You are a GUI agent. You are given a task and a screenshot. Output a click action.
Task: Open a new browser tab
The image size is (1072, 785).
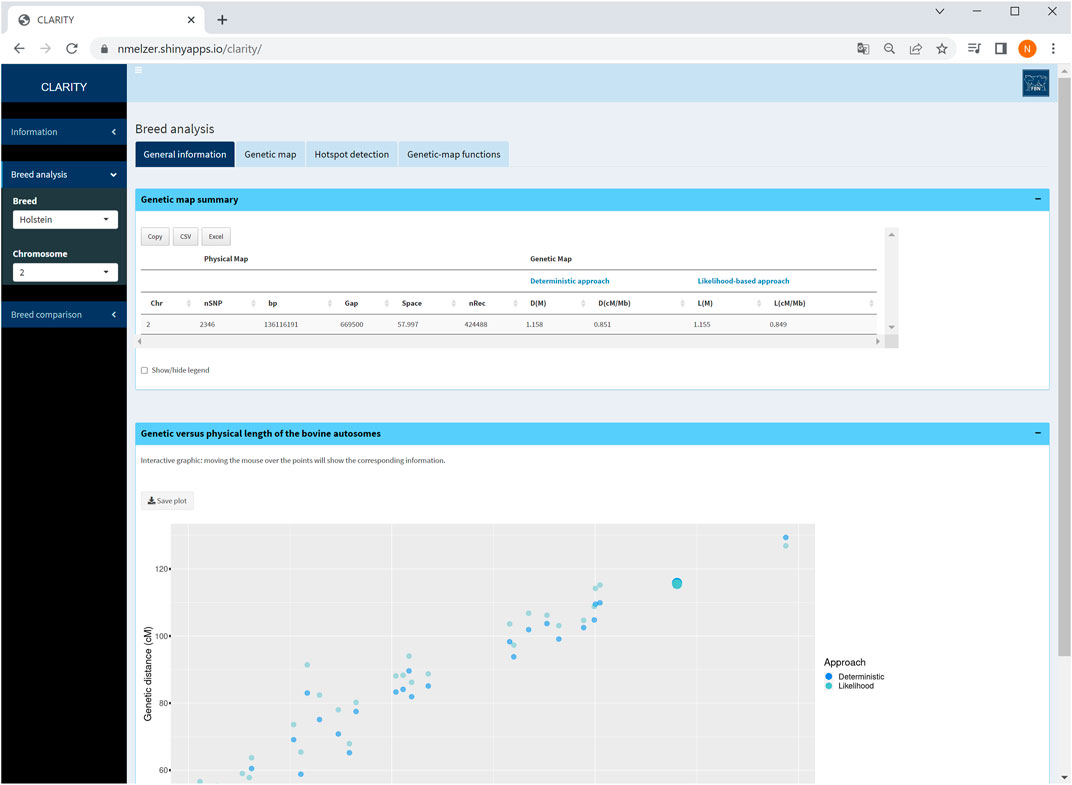(x=222, y=20)
